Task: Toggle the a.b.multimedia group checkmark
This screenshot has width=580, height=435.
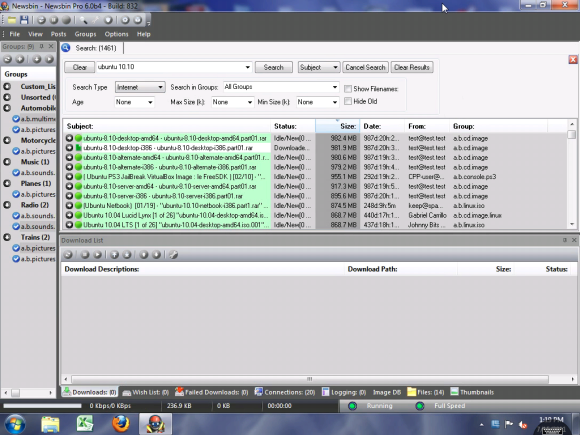Action: click(x=16, y=119)
